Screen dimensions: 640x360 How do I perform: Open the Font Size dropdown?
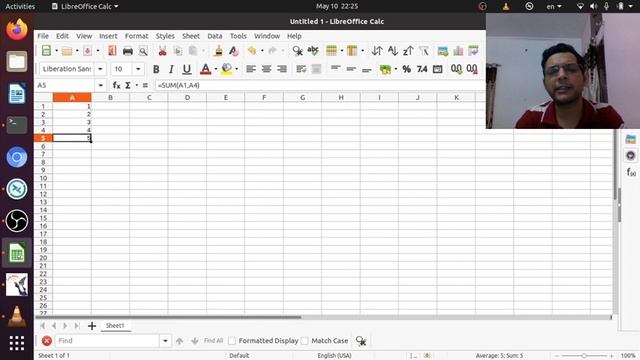tap(138, 69)
